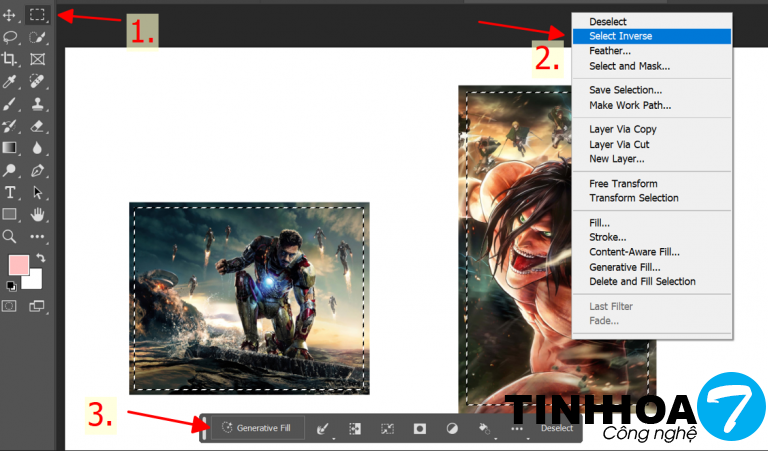Activate the Crop tool
Viewport: 768px width, 451px height.
10,60
